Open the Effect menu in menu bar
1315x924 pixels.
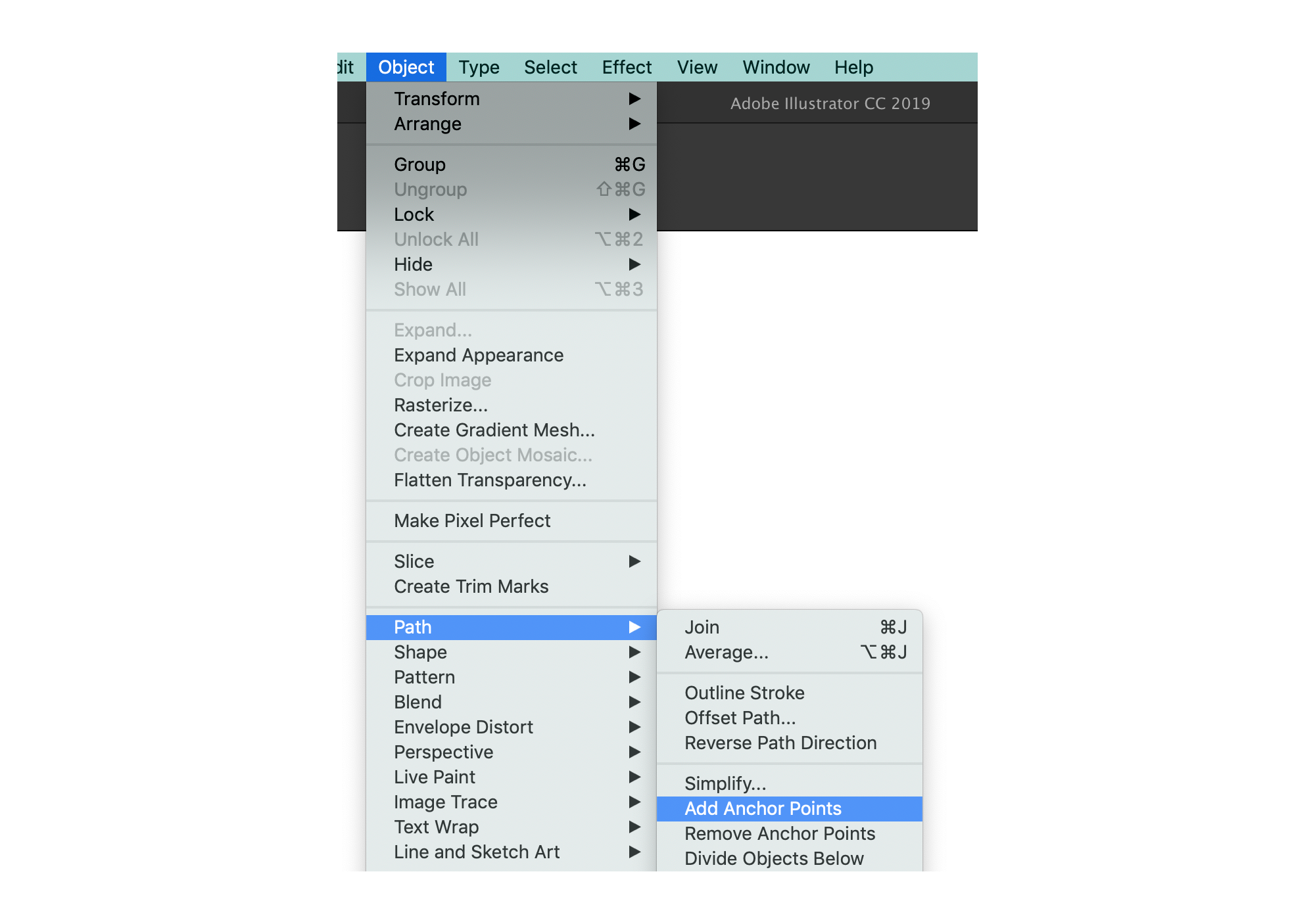point(627,67)
